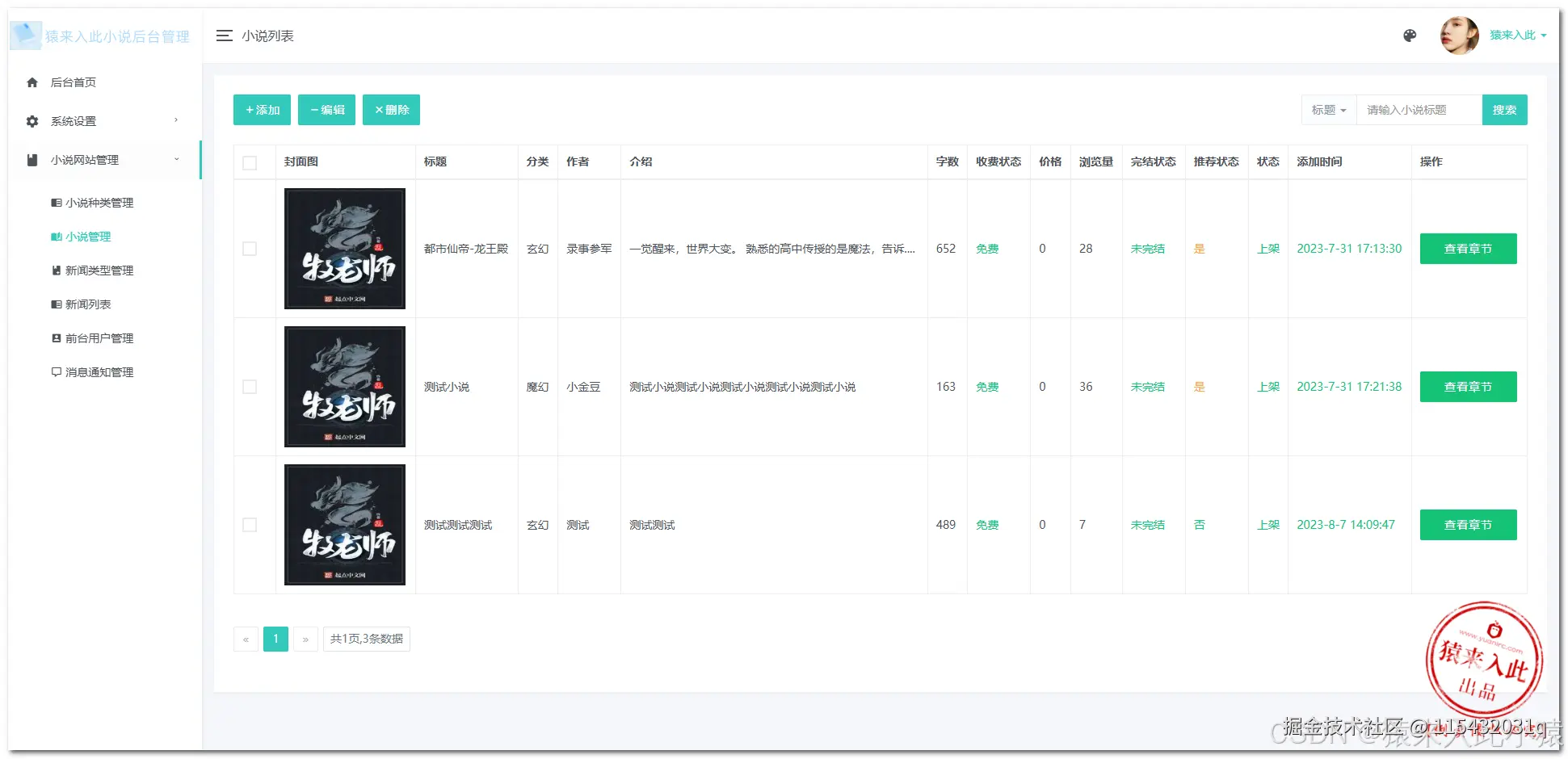
Task: Check the row for 测试测试测试
Action: (x=250, y=525)
